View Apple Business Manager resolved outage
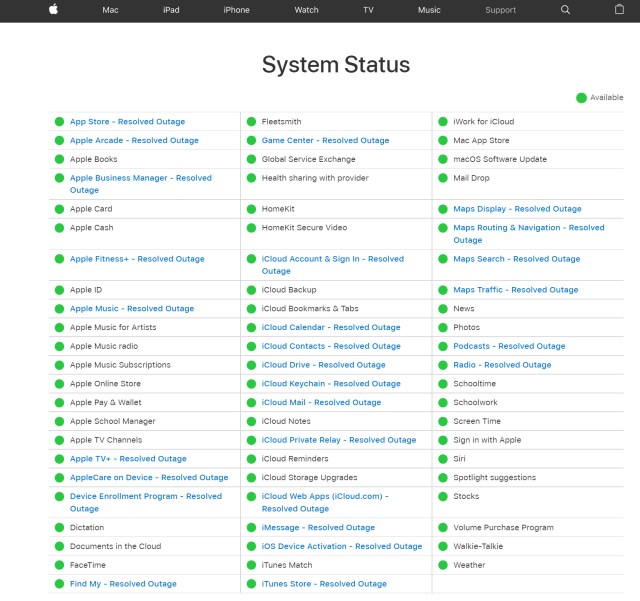Image resolution: width=640 pixels, height=601 pixels. point(141,184)
